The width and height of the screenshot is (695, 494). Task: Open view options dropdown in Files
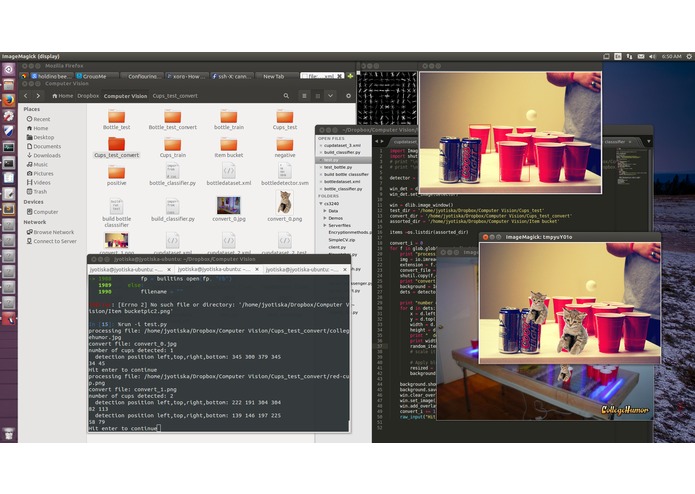tap(330, 96)
